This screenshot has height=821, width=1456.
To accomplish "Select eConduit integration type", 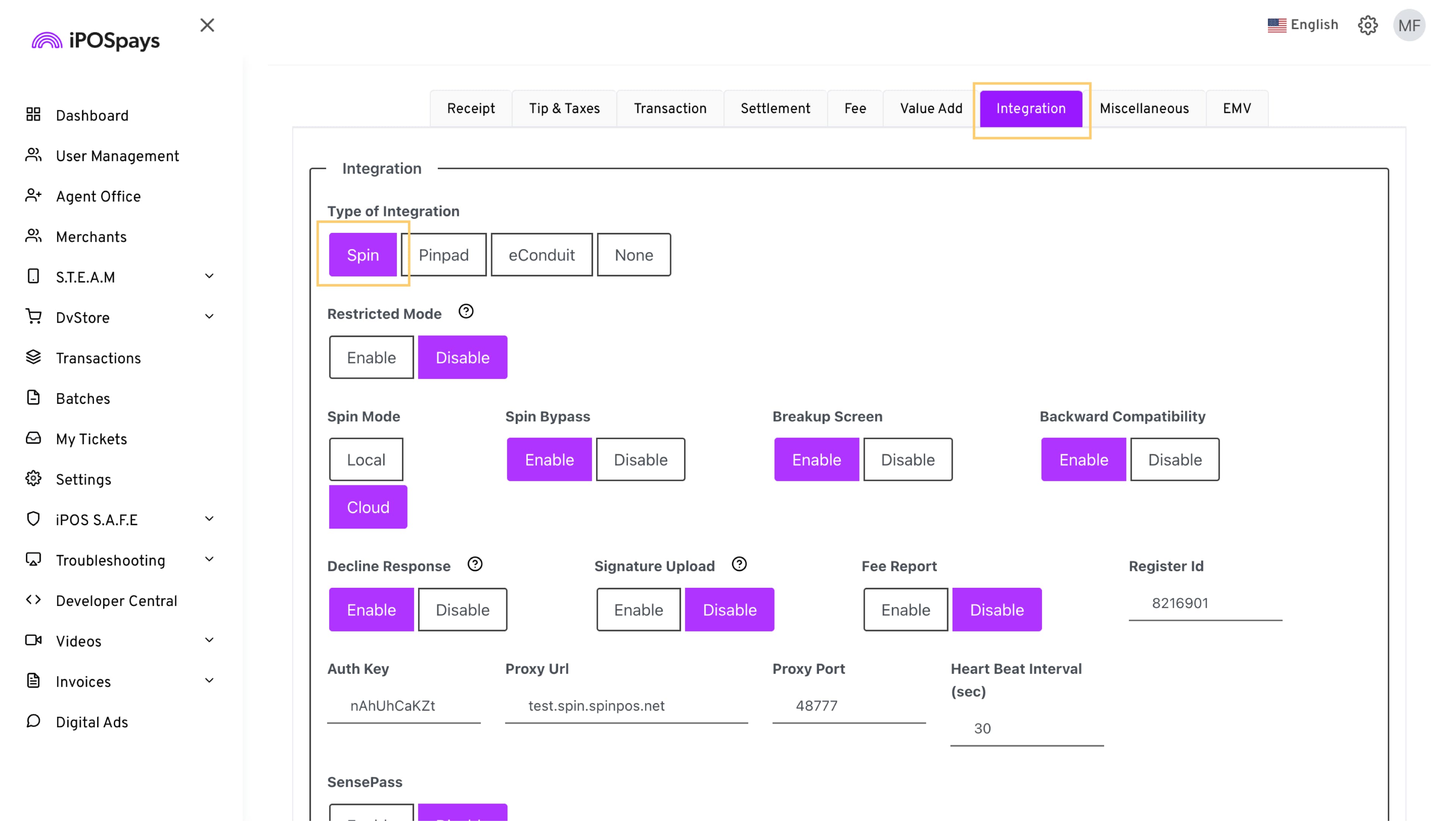I will [541, 255].
